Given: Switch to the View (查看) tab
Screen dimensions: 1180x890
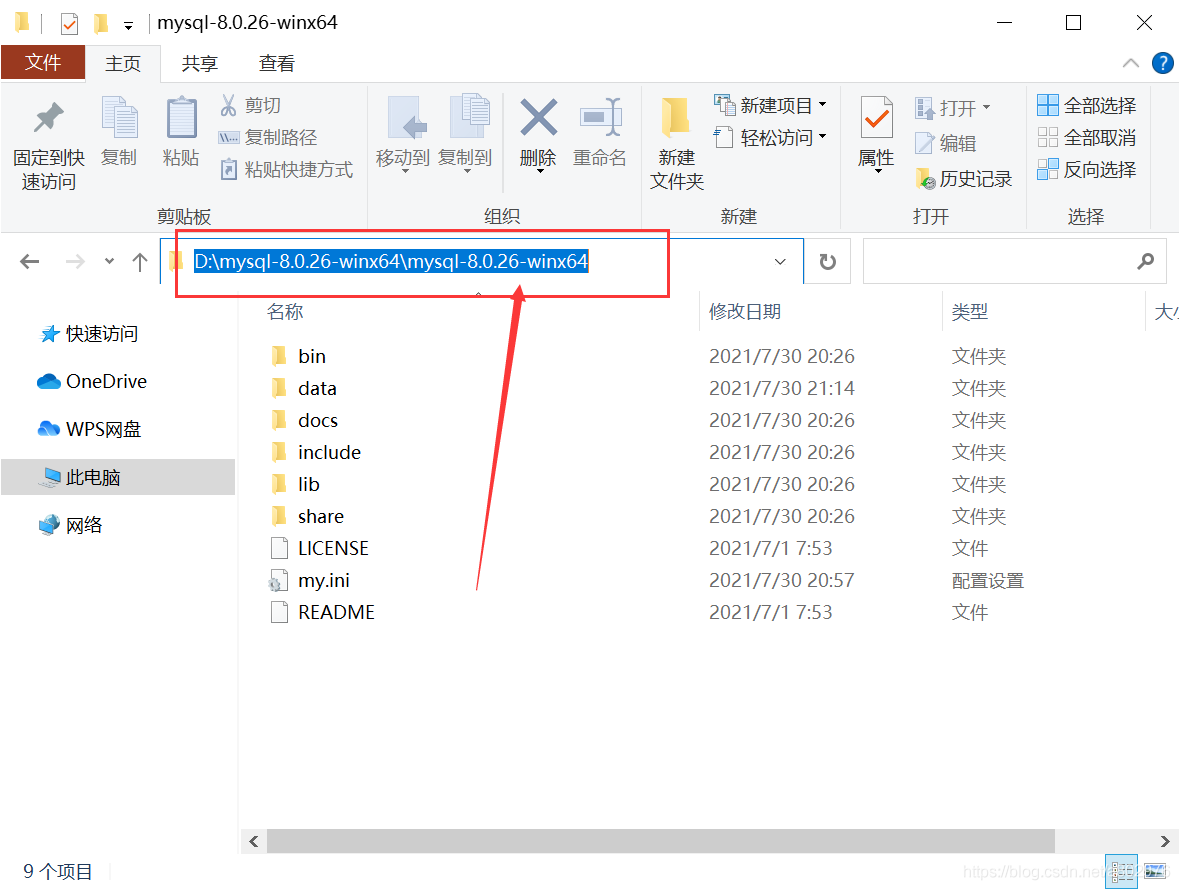Looking at the screenshot, I should point(276,63).
